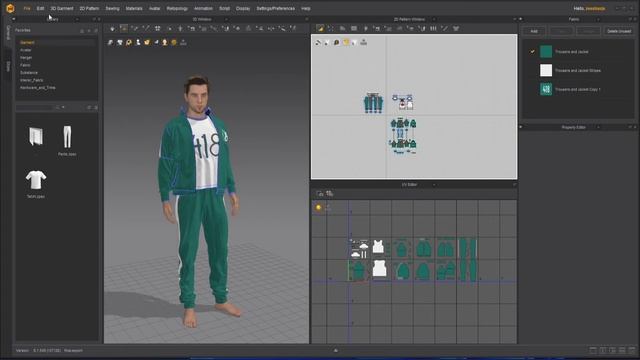Click the Trousers and Jacket Copy 1 swatch
Screen dimensions: 640x360
[546, 89]
